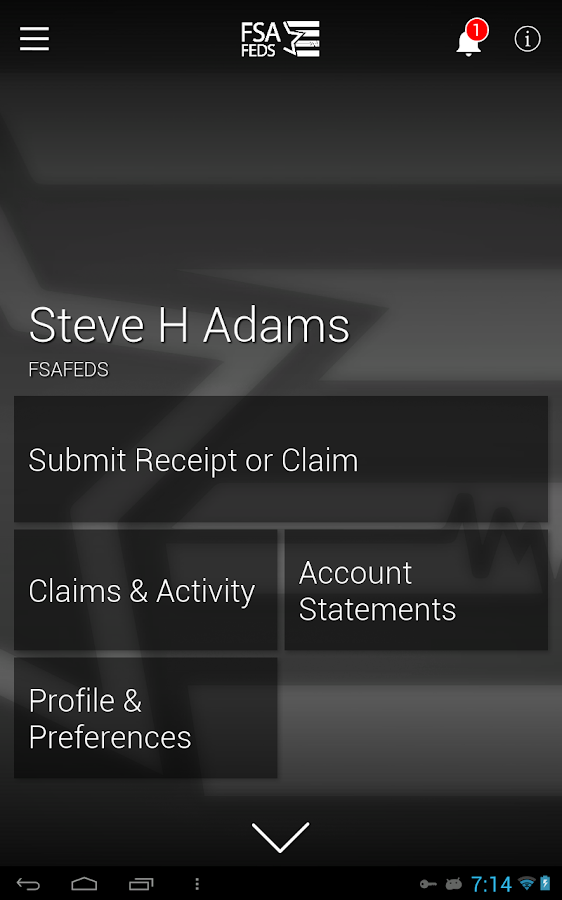
Task: Open Submit Receipt or Claim tile
Action: [x=281, y=459]
